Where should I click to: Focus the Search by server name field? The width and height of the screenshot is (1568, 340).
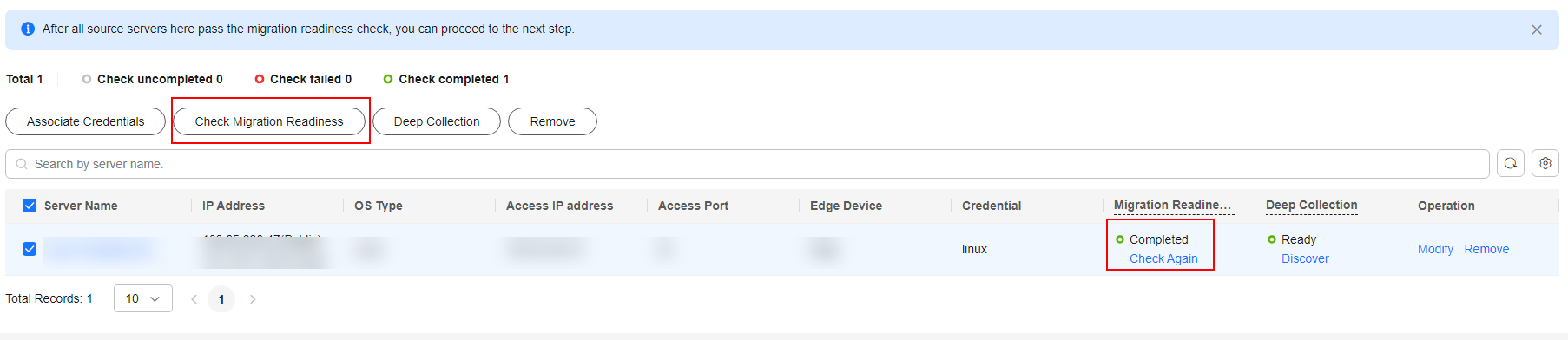click(748, 164)
